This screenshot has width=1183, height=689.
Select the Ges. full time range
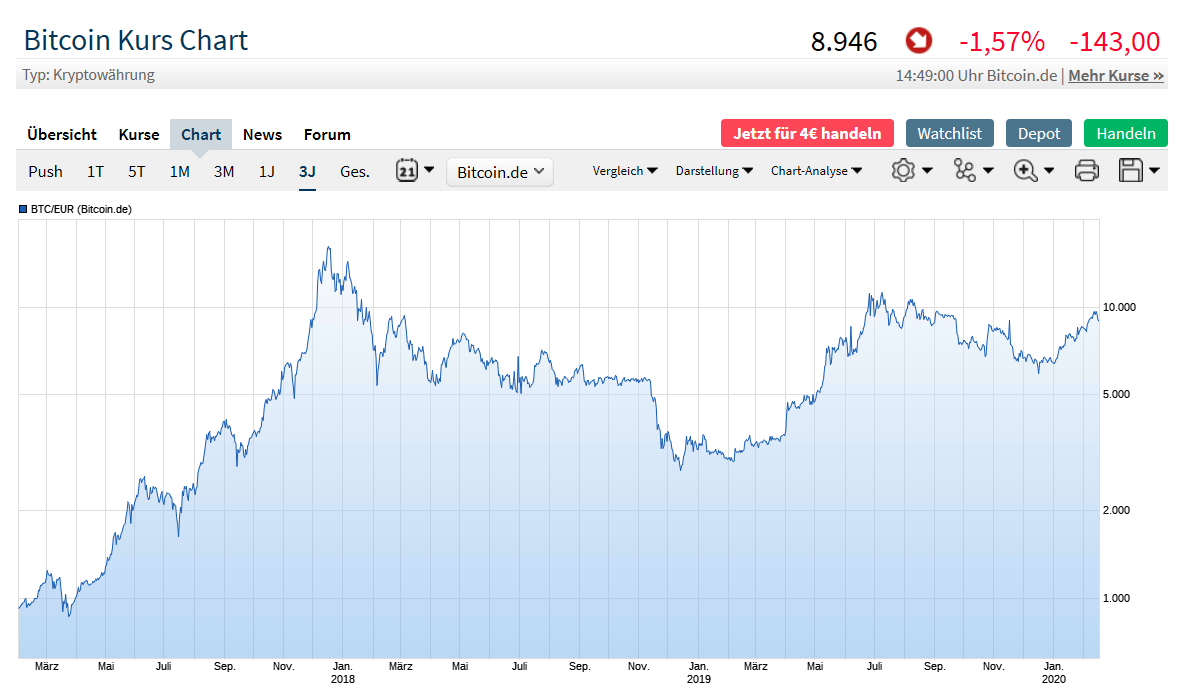point(355,171)
